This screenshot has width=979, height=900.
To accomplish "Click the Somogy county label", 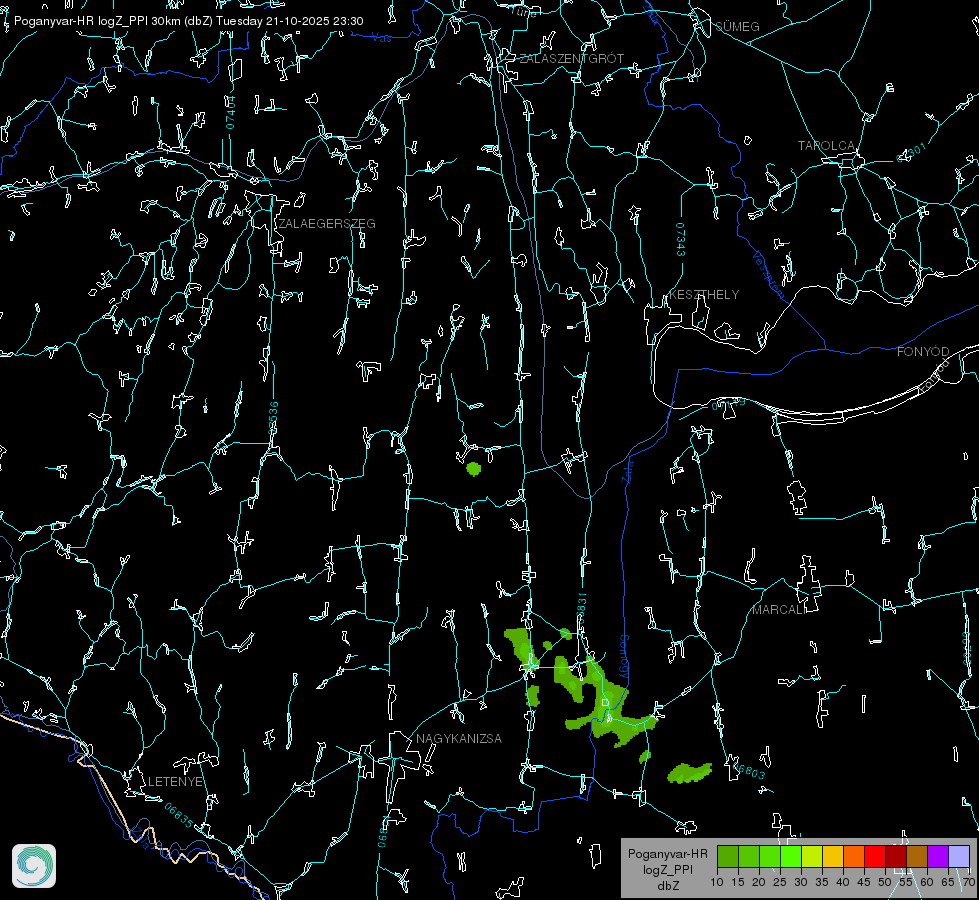I will [x=624, y=657].
